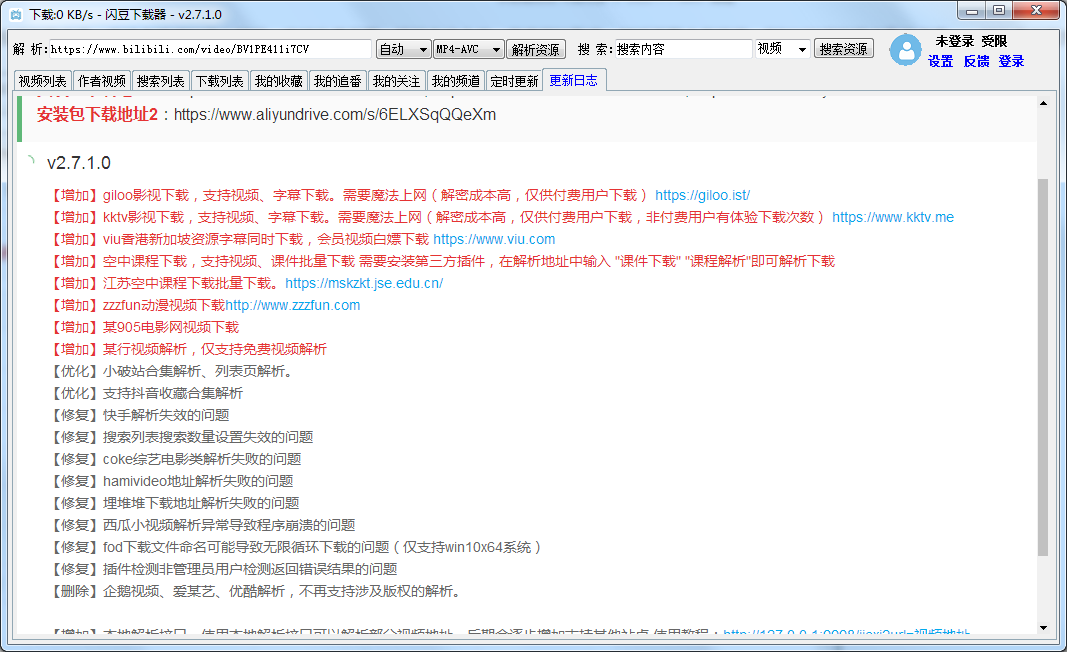The height and width of the screenshot is (652, 1067).
Task: Click 搜索列表搜索数量设置失效 line
Action: coord(181,437)
